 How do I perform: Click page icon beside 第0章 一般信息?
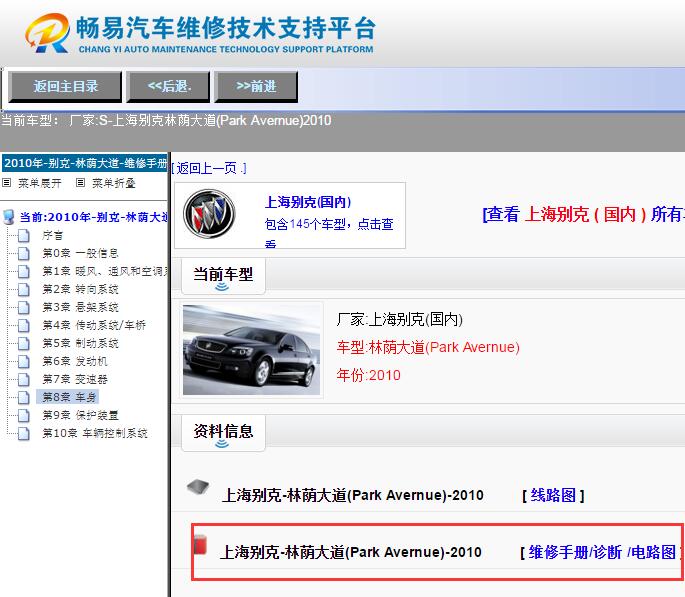24,253
